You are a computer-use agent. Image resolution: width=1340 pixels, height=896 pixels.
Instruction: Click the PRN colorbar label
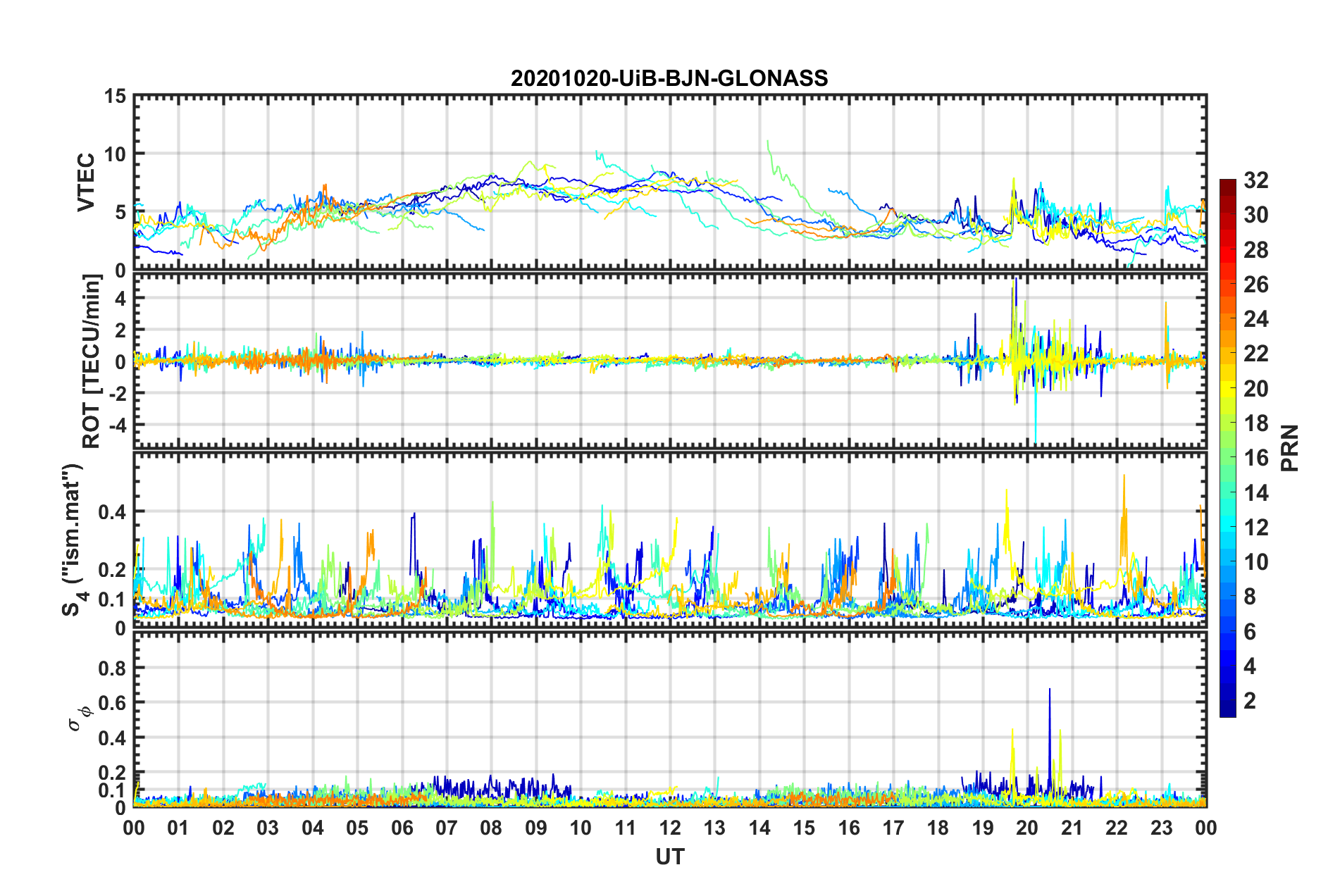click(x=1291, y=448)
